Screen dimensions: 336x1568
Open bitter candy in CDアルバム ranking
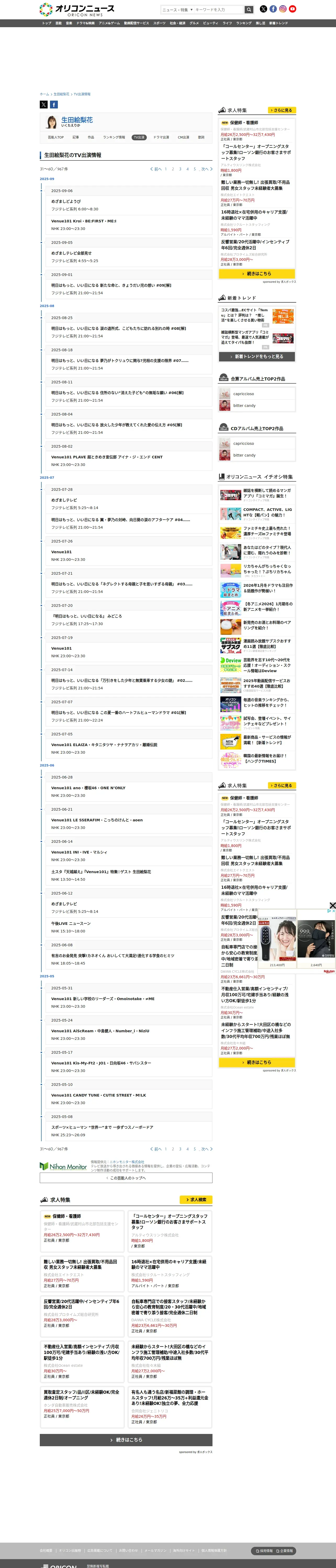(x=244, y=455)
